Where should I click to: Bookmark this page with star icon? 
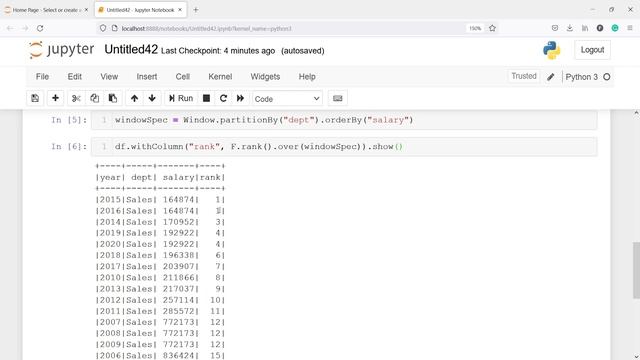click(x=492, y=28)
